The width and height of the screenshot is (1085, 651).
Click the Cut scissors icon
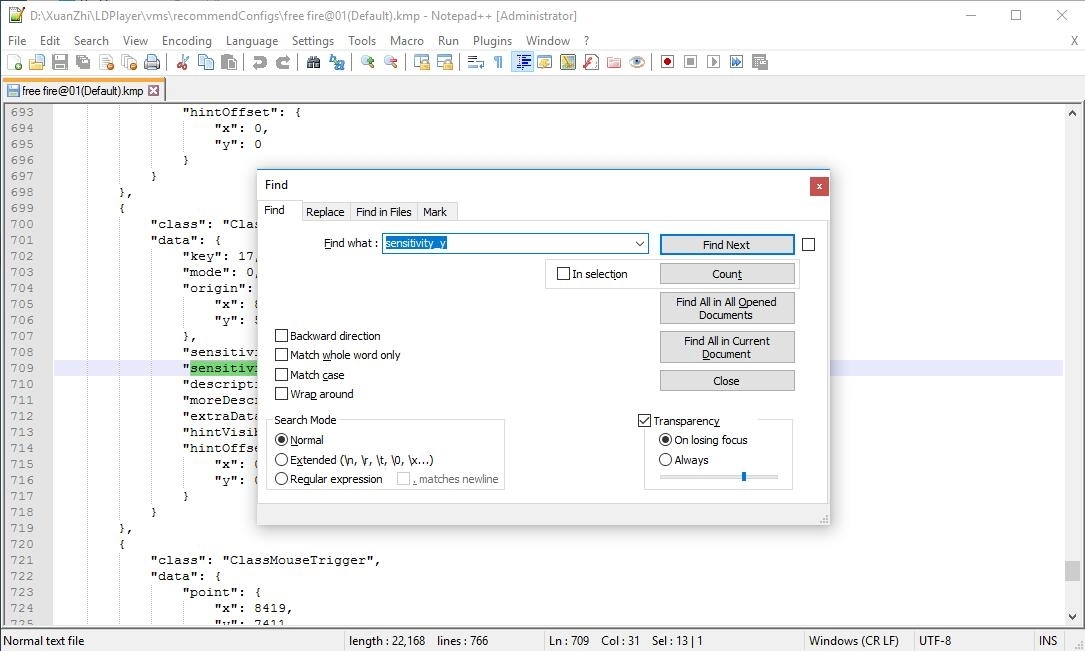(x=183, y=62)
